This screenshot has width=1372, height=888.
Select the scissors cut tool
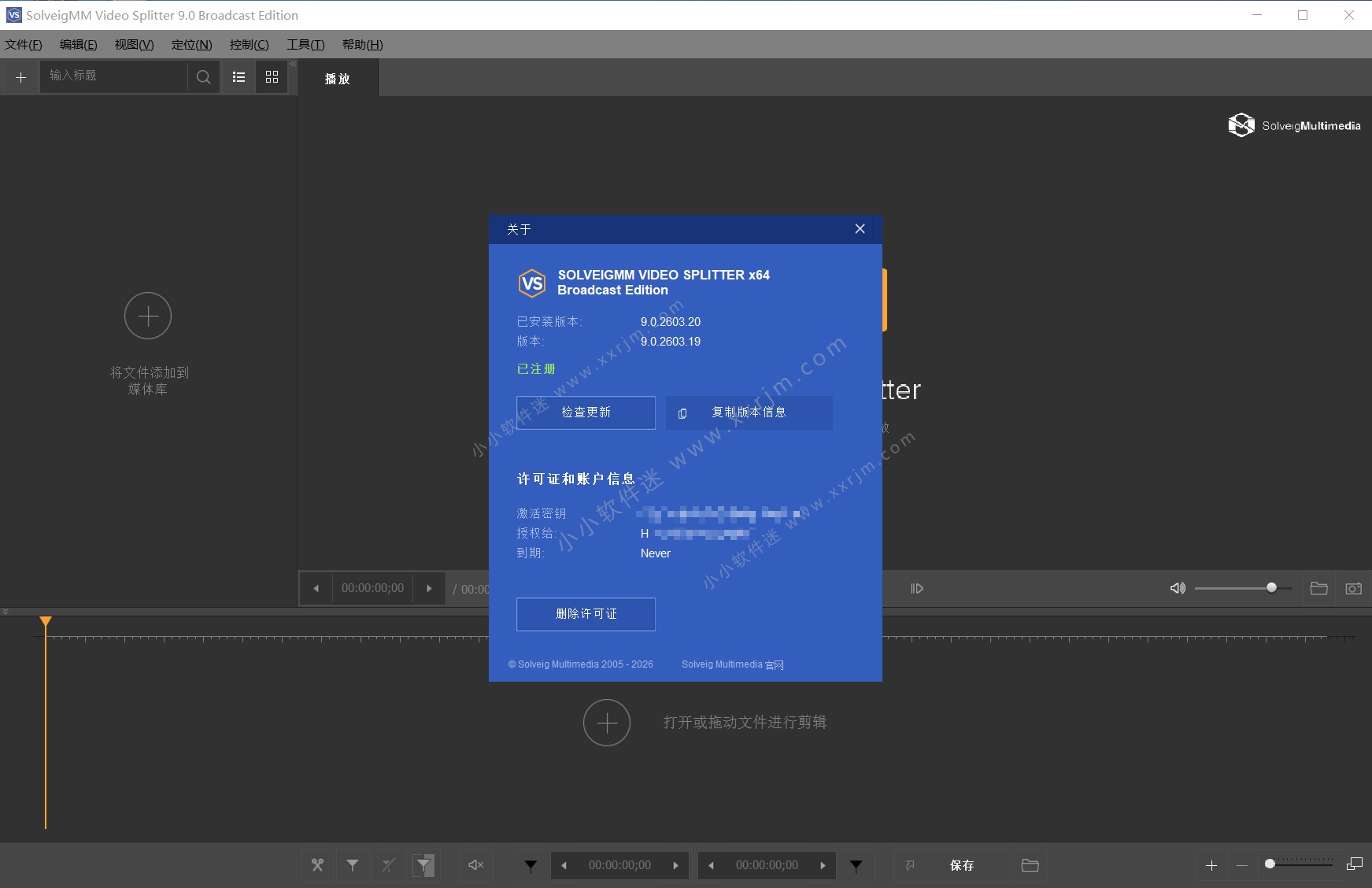point(317,864)
